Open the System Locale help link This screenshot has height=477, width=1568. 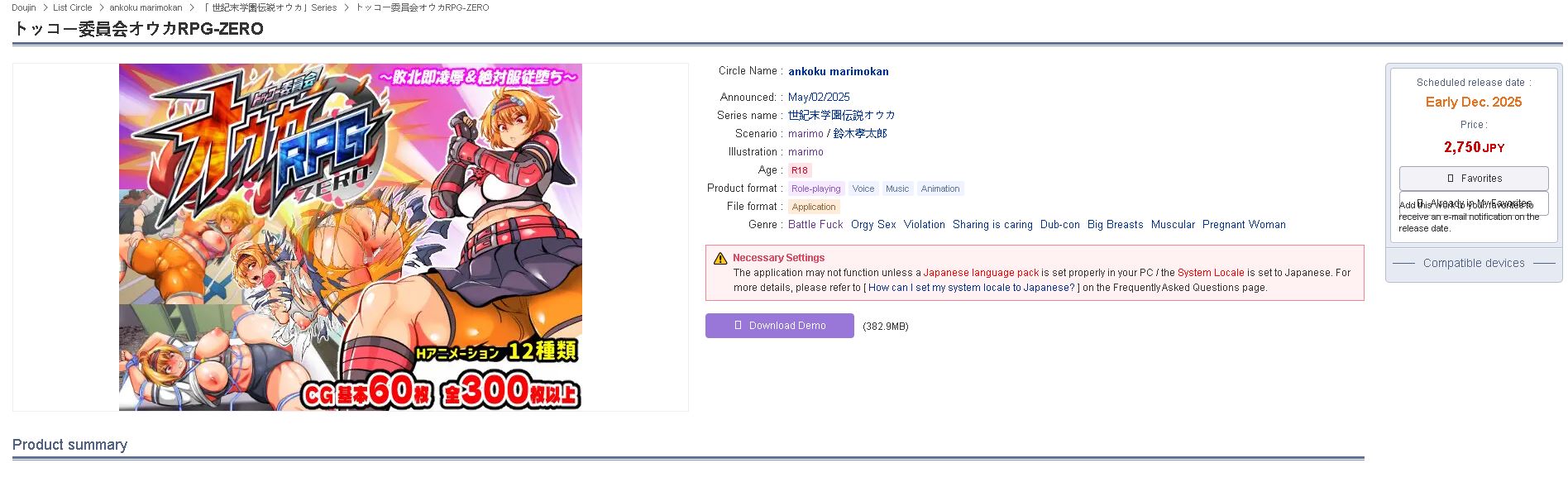(x=1211, y=273)
